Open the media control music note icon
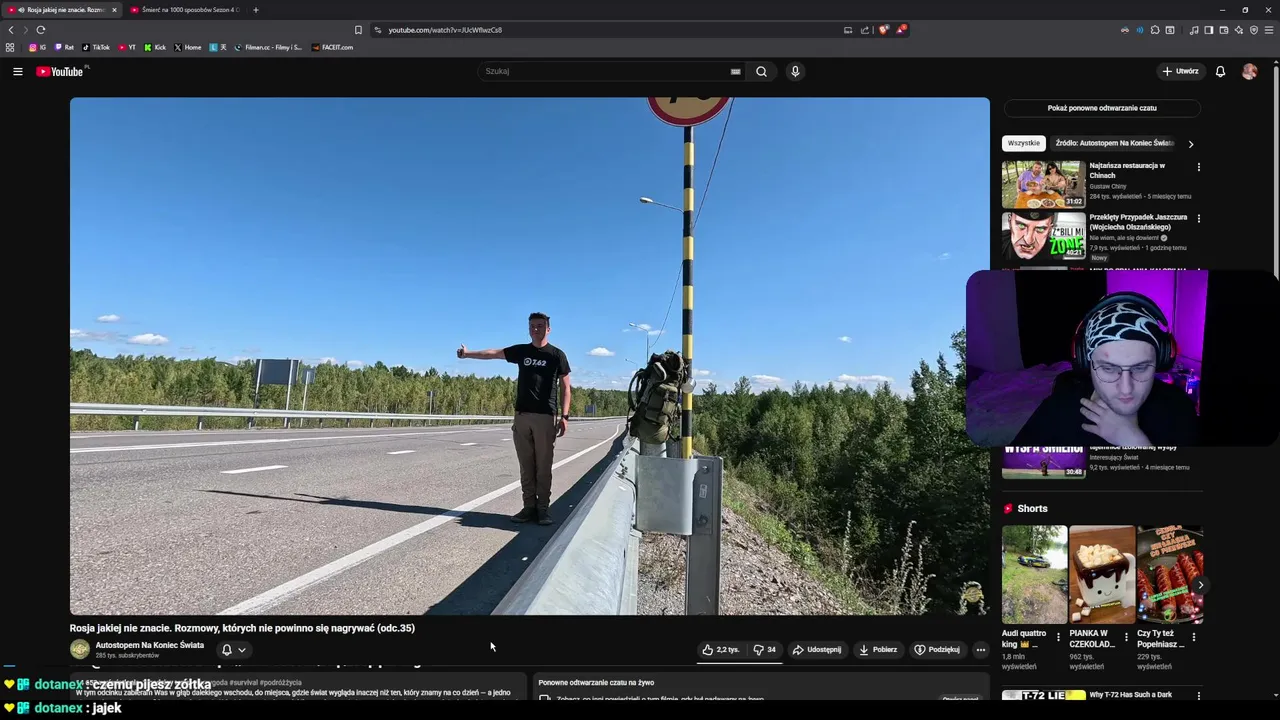Screen dimensions: 1280x720 pyautogui.click(x=1194, y=30)
